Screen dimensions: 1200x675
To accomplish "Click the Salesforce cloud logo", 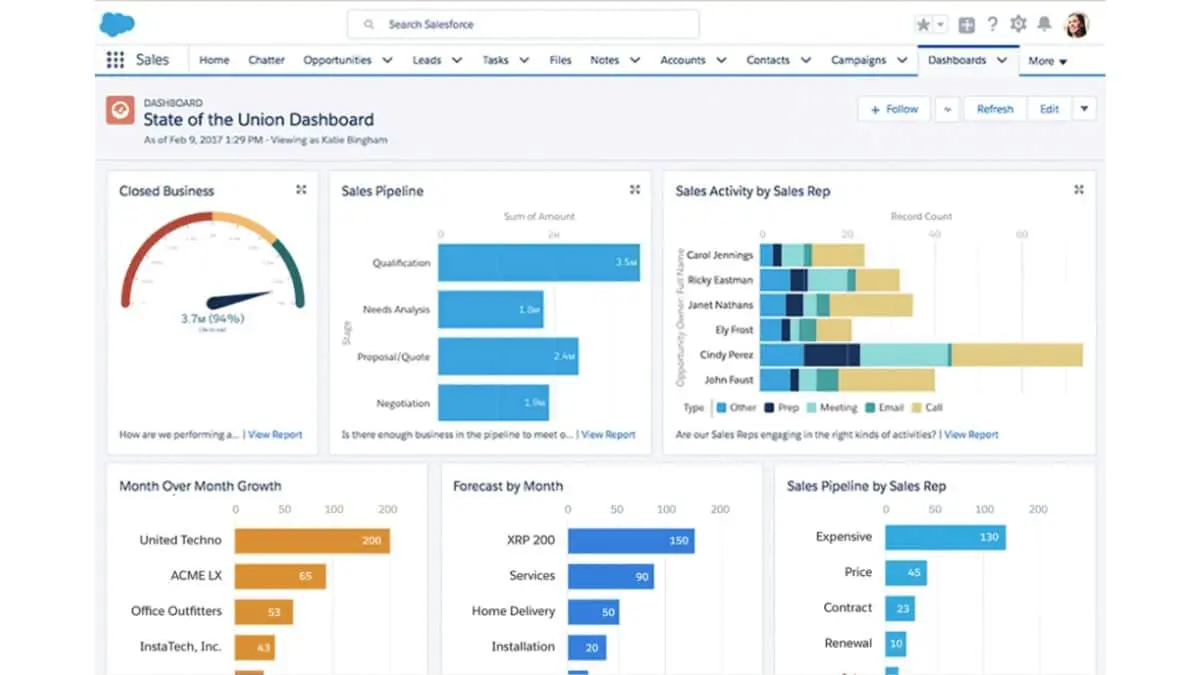I will [117, 24].
